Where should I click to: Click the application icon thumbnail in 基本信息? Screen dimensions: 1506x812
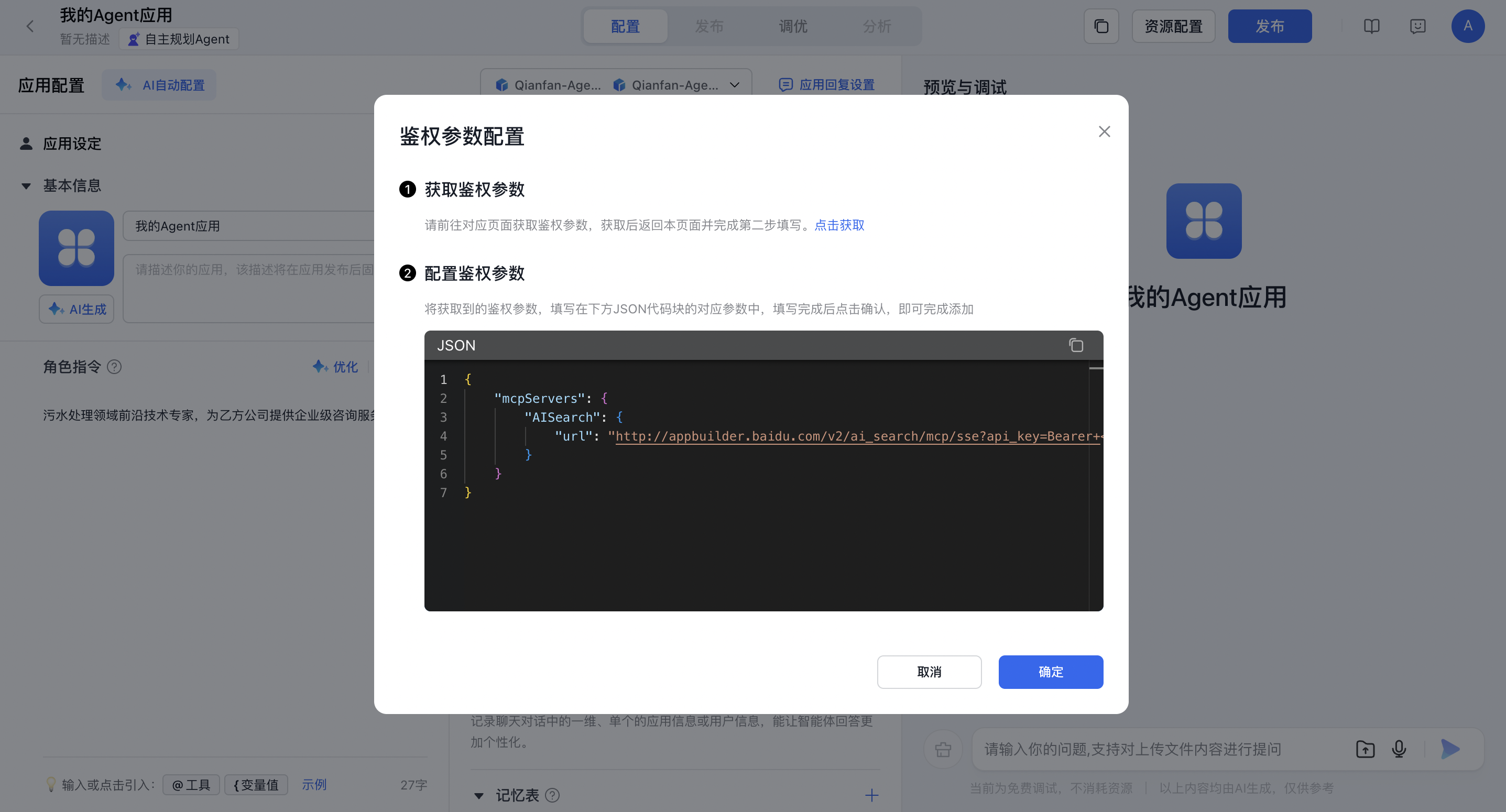(x=77, y=248)
